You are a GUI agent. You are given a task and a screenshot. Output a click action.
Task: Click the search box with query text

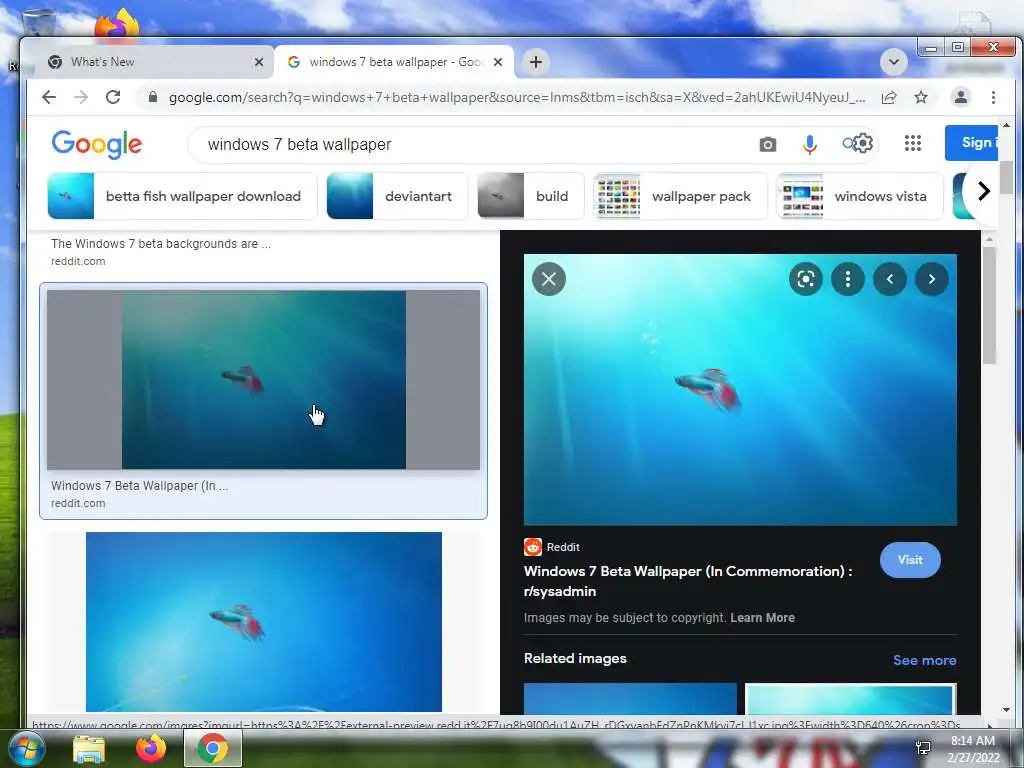[470, 144]
